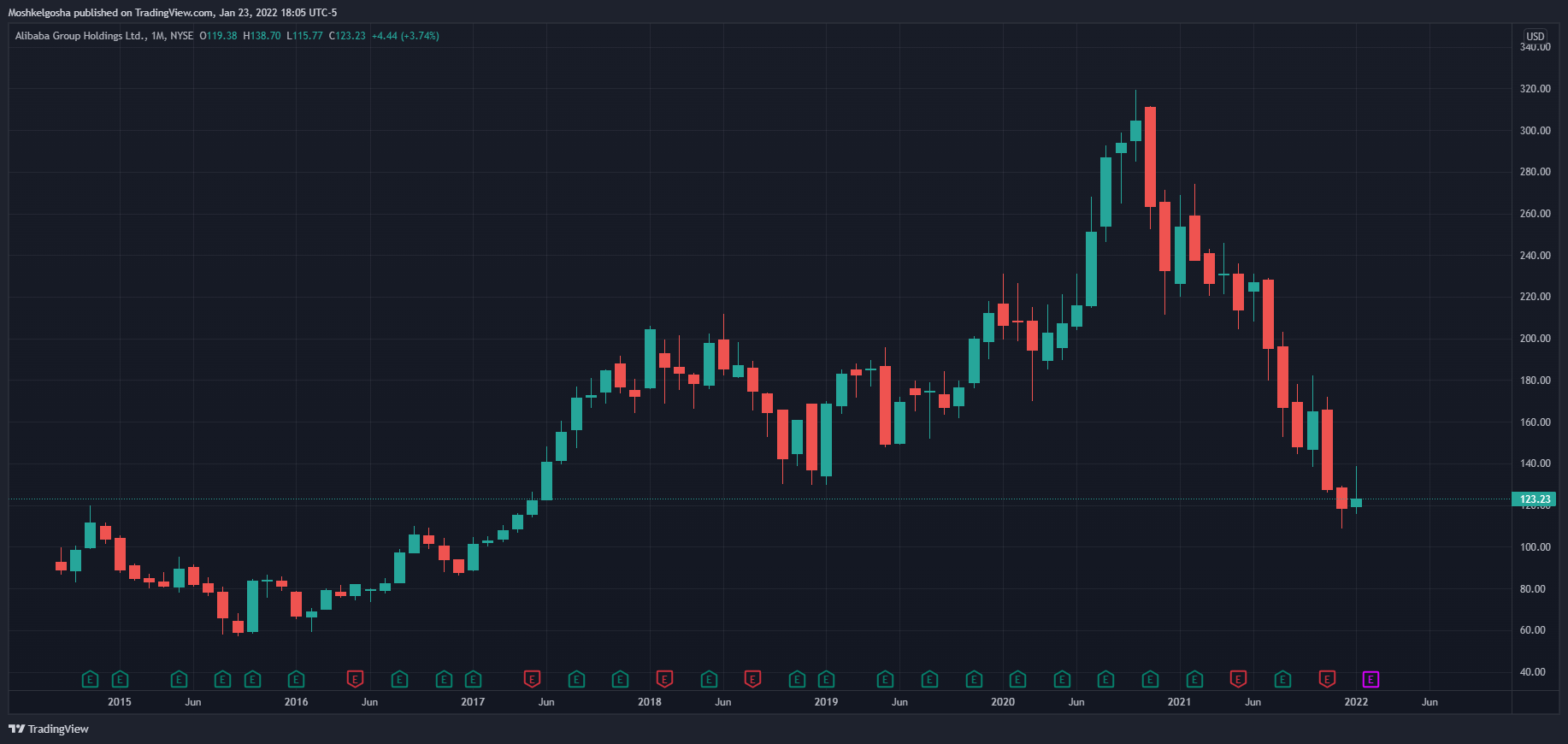The image size is (1568, 744).
Task: Click the green earnings marker above the 2015 label
Action: [x=120, y=680]
